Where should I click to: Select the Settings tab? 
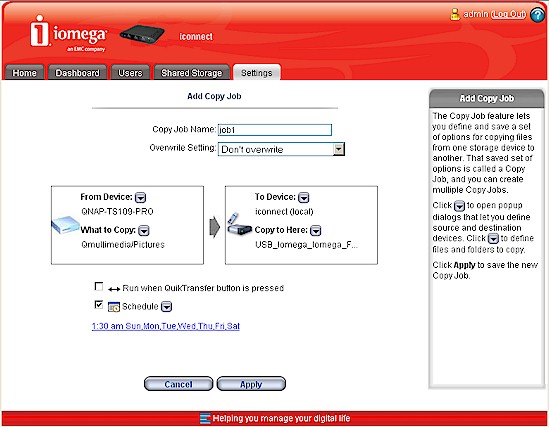point(256,73)
